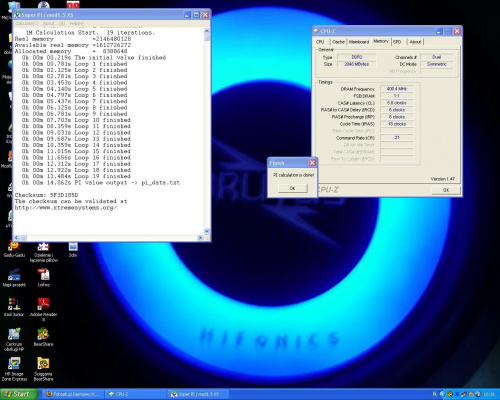Click the memory Type field showing DDR2
Viewport: 500px width, 400px height.
357,57
